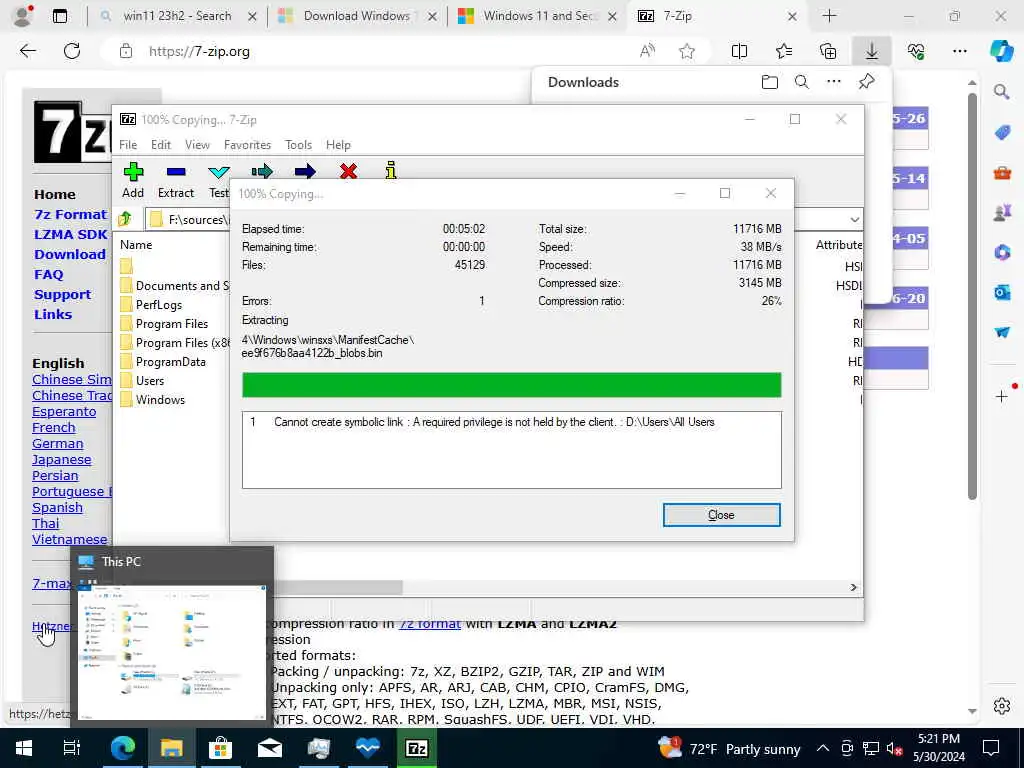Click the dark blue Move arrow icon

305,172
